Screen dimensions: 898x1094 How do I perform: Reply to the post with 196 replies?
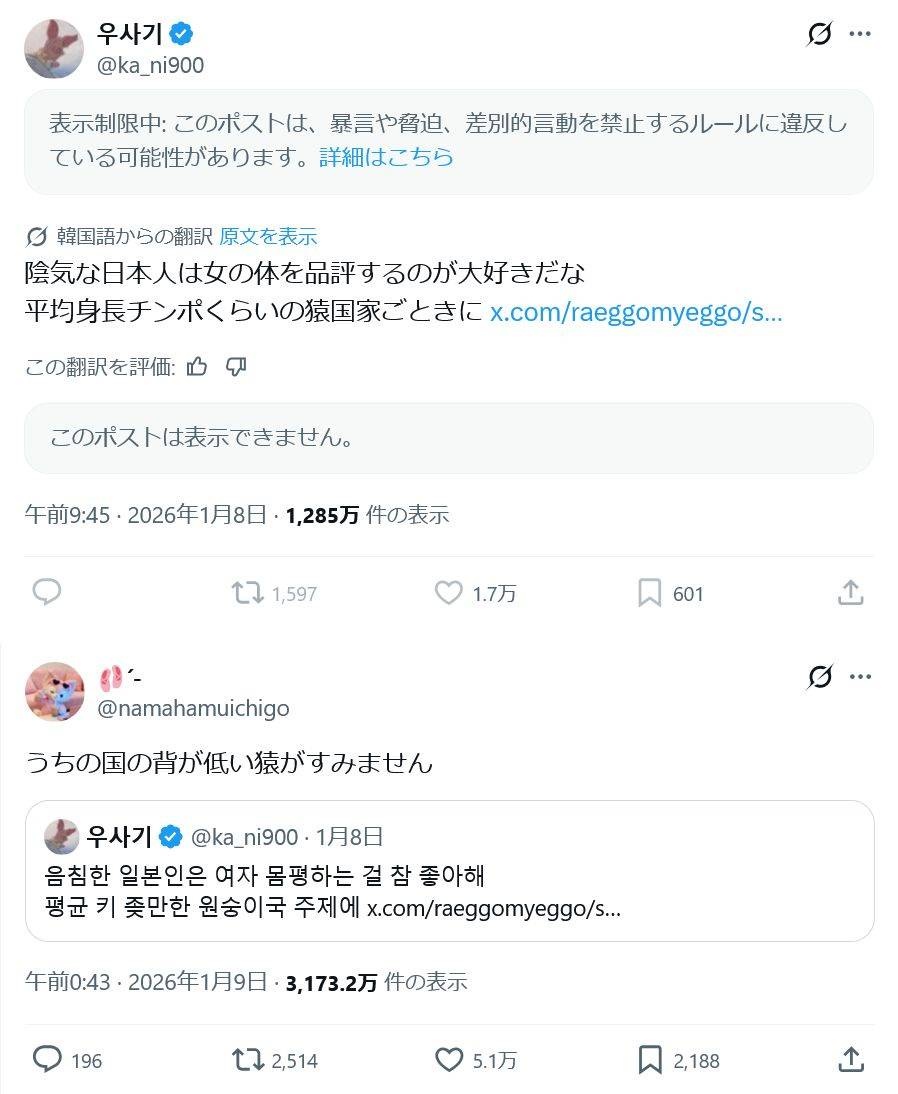[x=47, y=1059]
